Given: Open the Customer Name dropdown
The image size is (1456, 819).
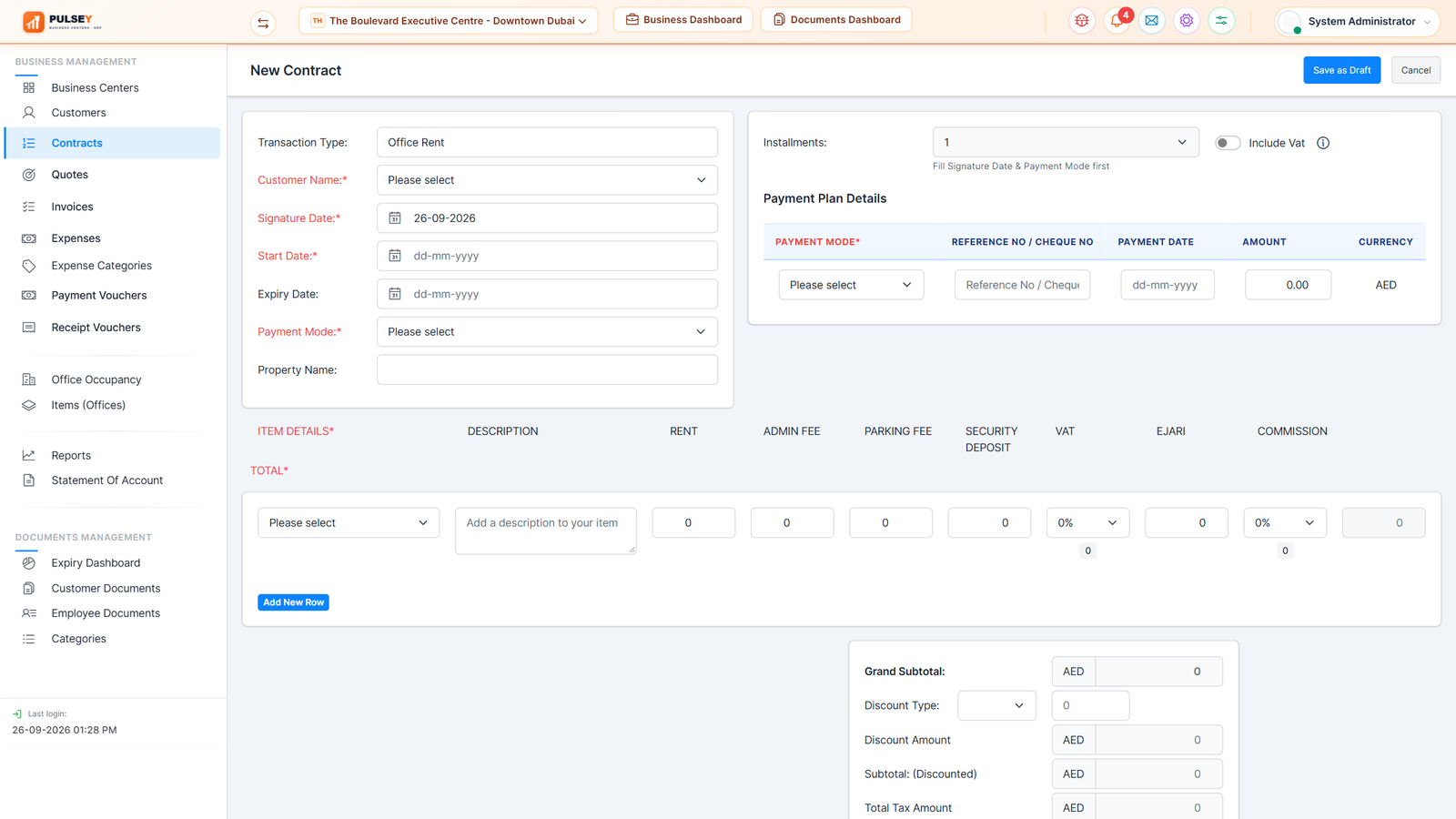Looking at the screenshot, I should pos(547,180).
